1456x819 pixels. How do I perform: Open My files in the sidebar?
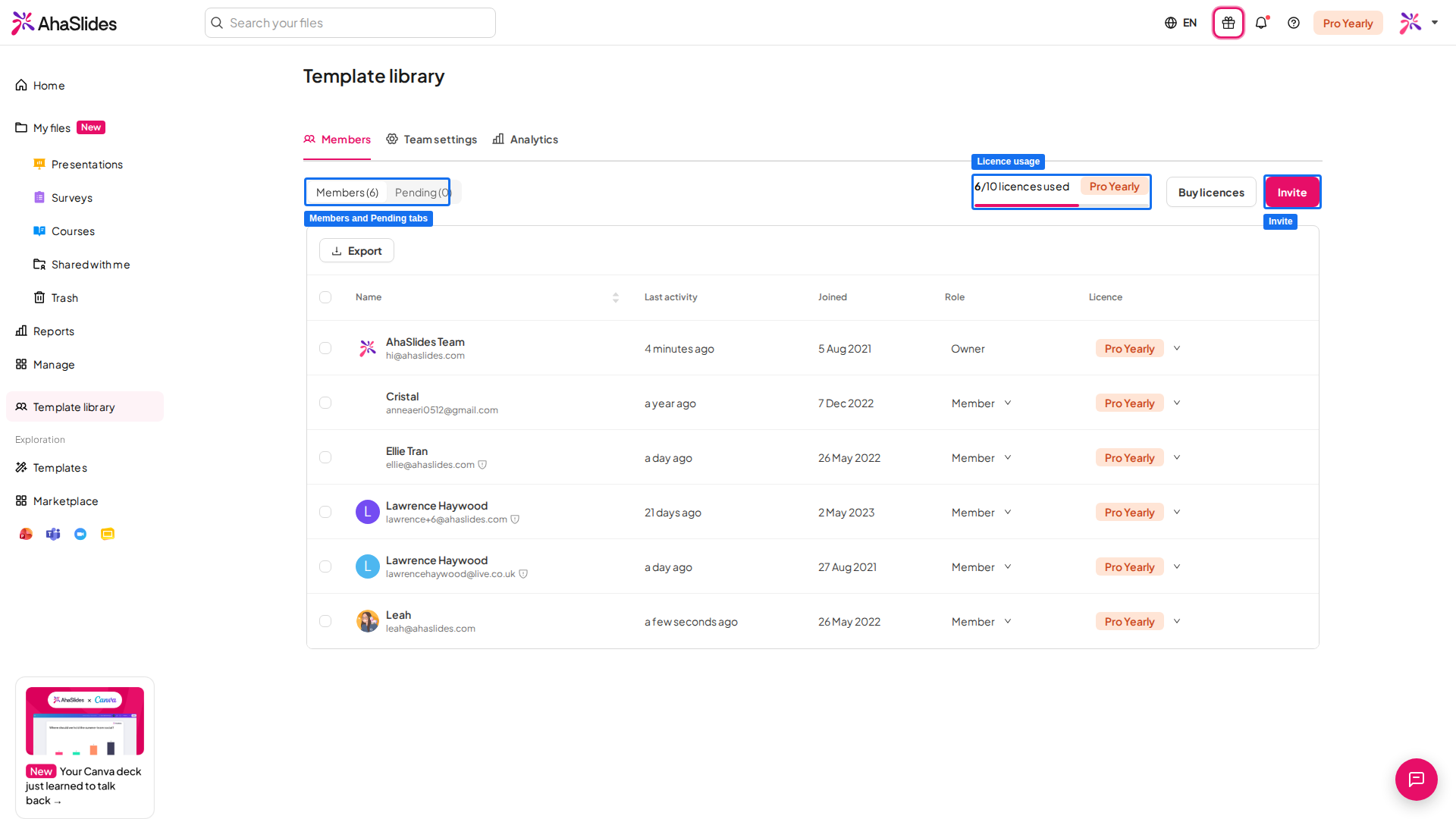pyautogui.click(x=52, y=127)
